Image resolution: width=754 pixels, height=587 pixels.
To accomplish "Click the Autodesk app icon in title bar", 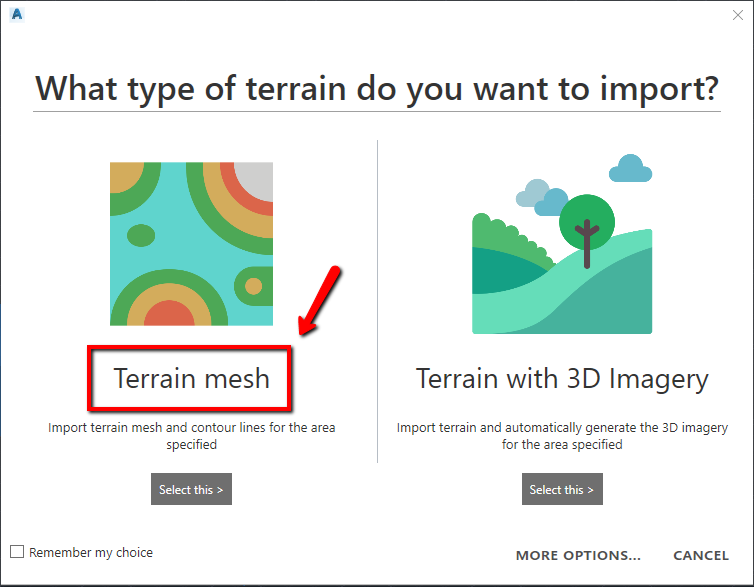I will (17, 14).
